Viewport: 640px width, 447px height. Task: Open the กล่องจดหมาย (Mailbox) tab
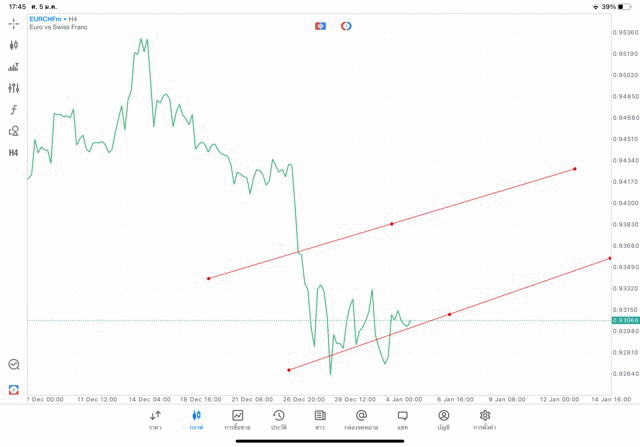click(361, 419)
